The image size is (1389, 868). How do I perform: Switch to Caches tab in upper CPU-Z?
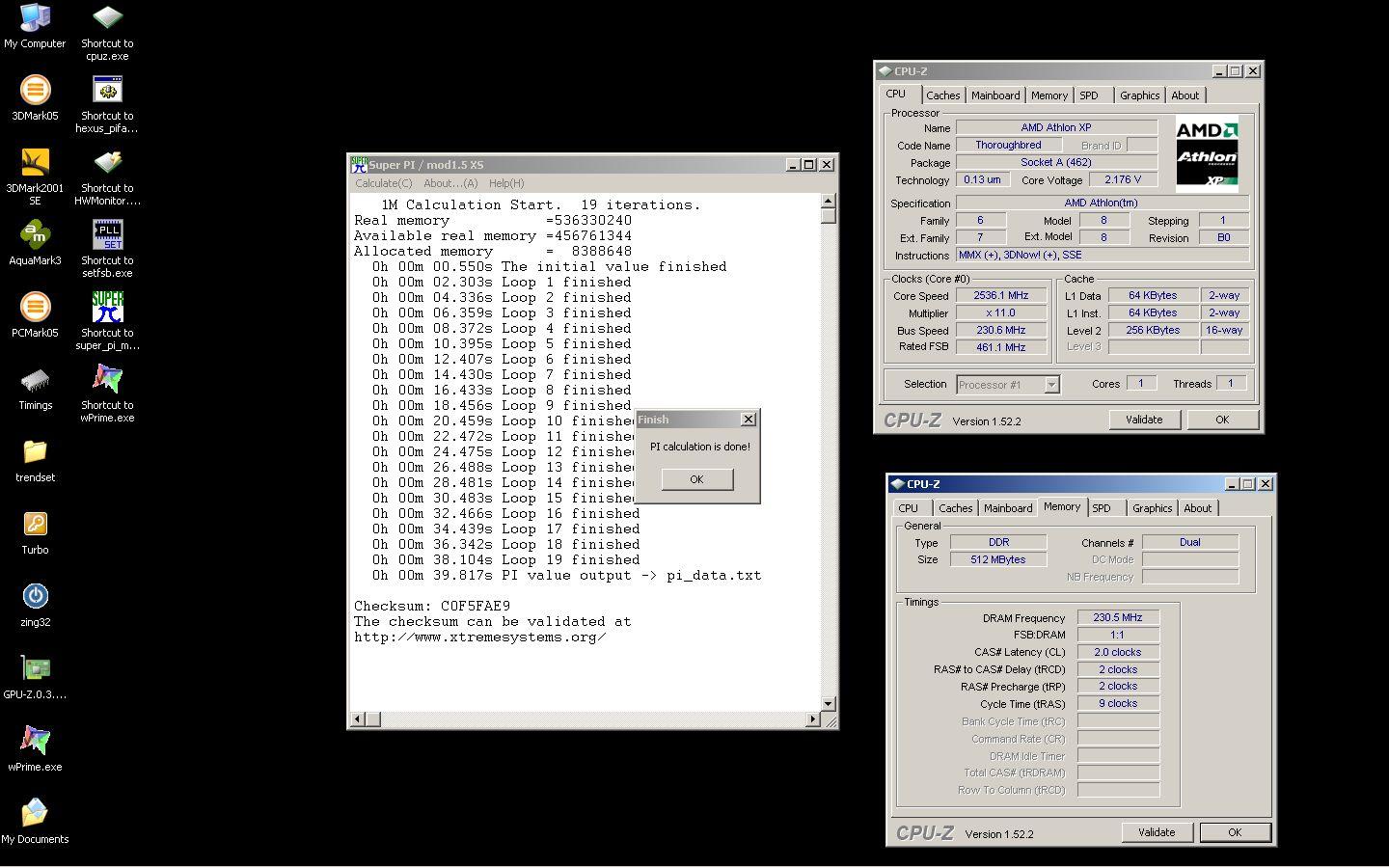[x=942, y=95]
